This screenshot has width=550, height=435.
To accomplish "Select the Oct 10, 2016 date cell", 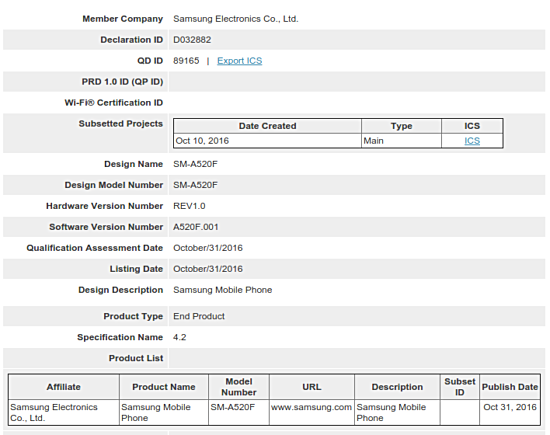I will pyautogui.click(x=267, y=141).
